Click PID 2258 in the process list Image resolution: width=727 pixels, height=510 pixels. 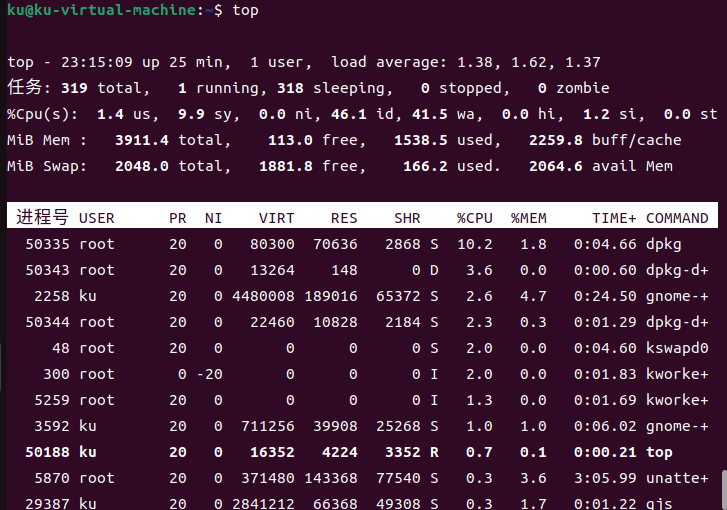tap(51, 296)
